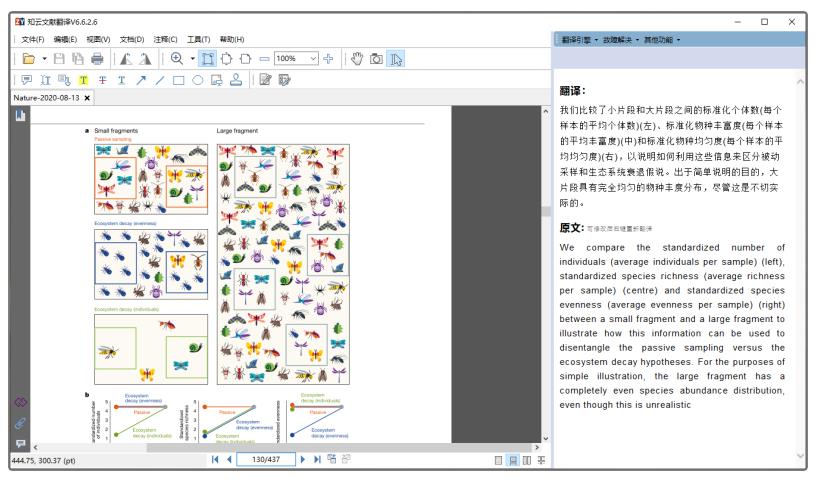Screen dimensions: 820x486
Task: Click the Stamp annotation tool
Action: point(236,82)
